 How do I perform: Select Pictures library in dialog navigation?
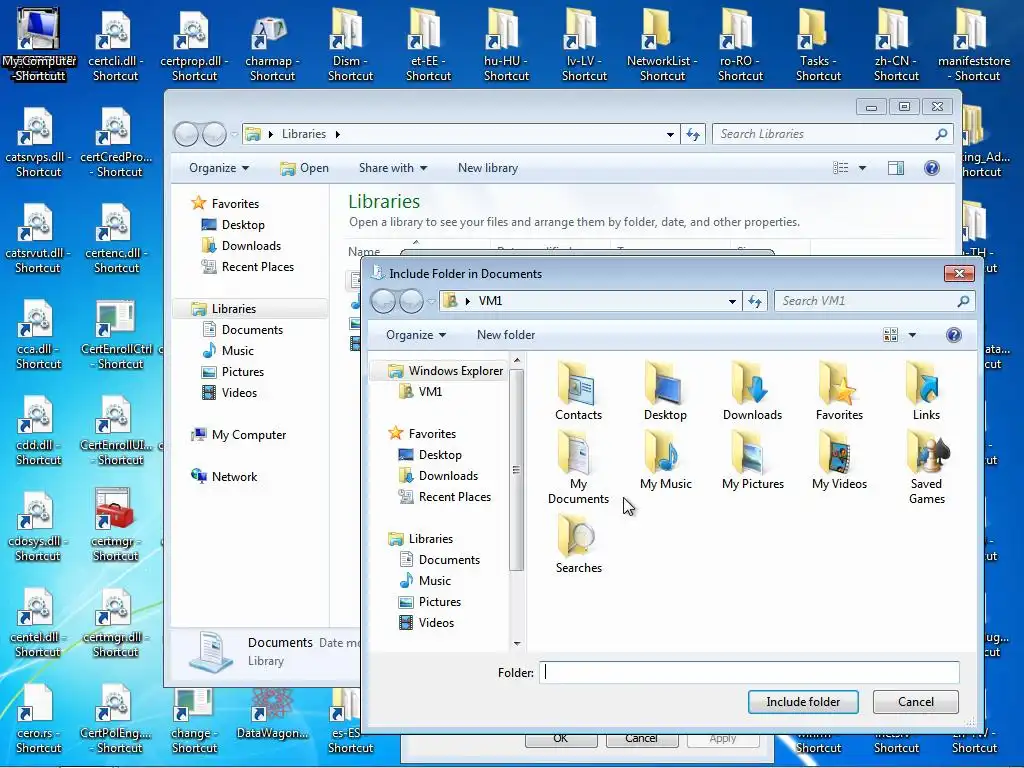click(x=430, y=602)
